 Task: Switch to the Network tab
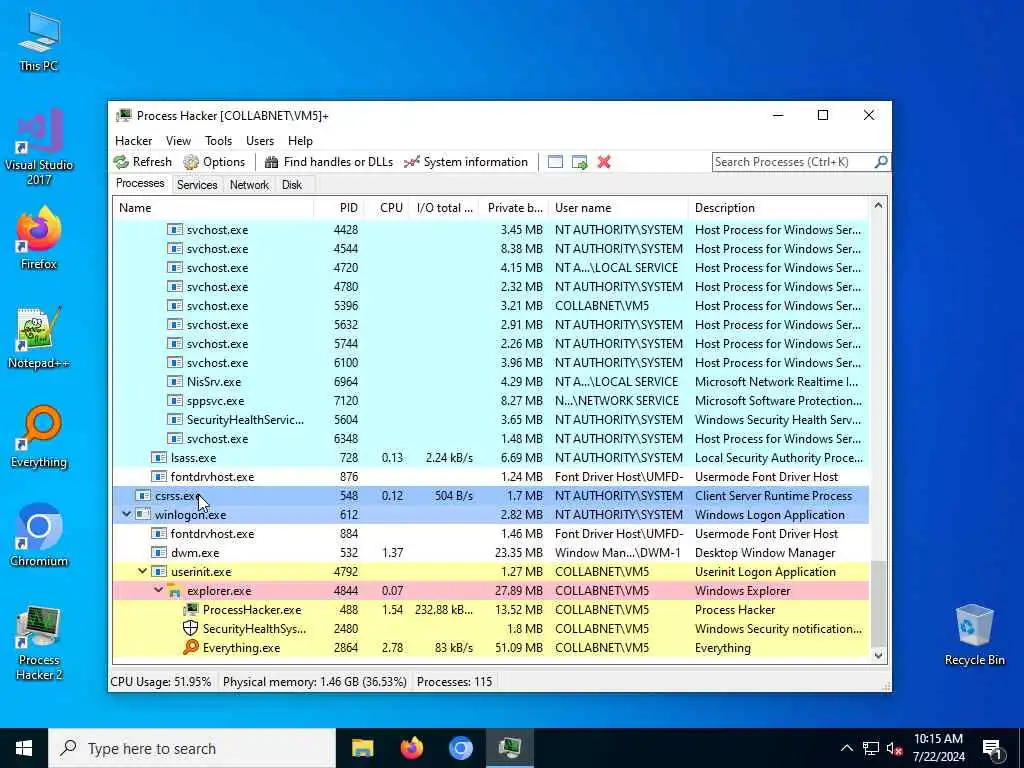click(249, 185)
